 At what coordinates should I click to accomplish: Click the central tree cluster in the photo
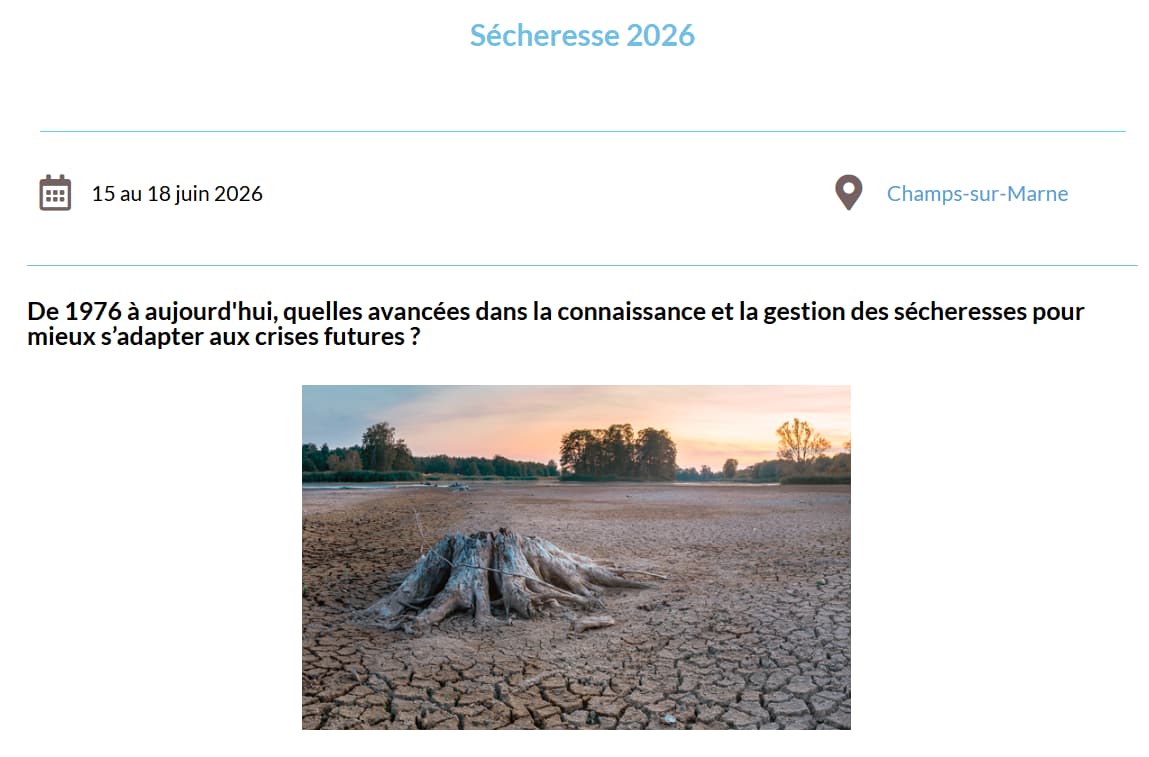[617, 453]
